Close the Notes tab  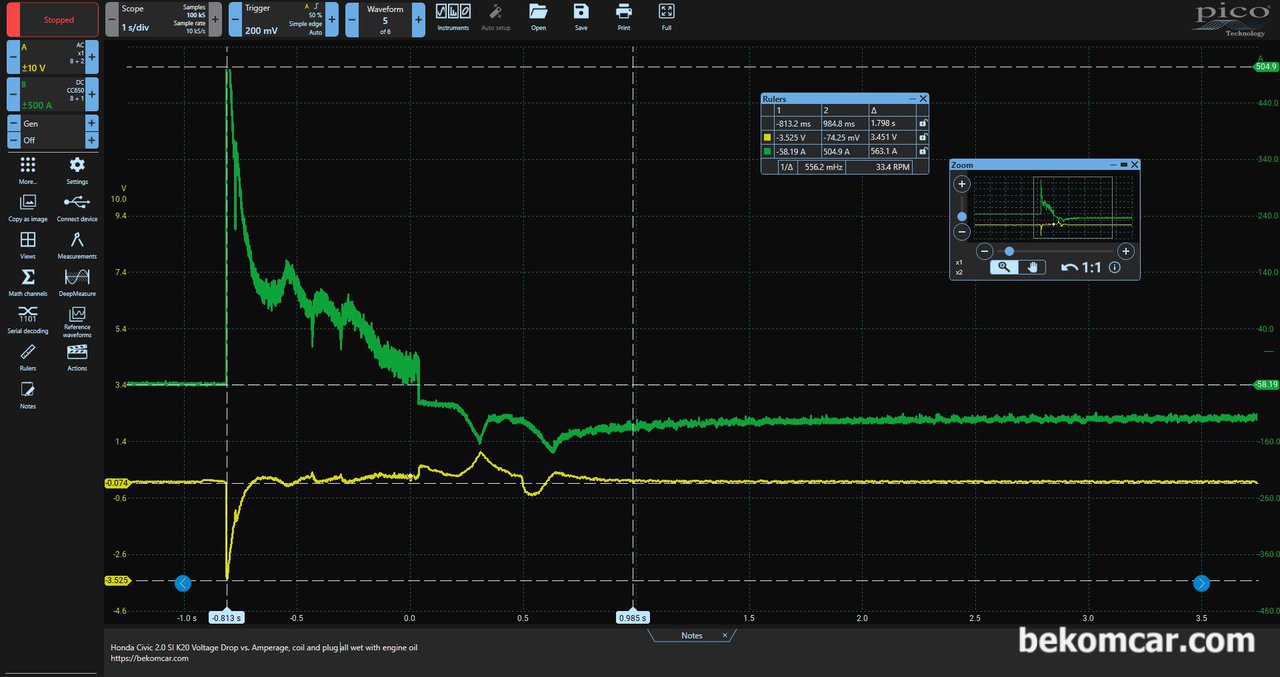click(725, 635)
